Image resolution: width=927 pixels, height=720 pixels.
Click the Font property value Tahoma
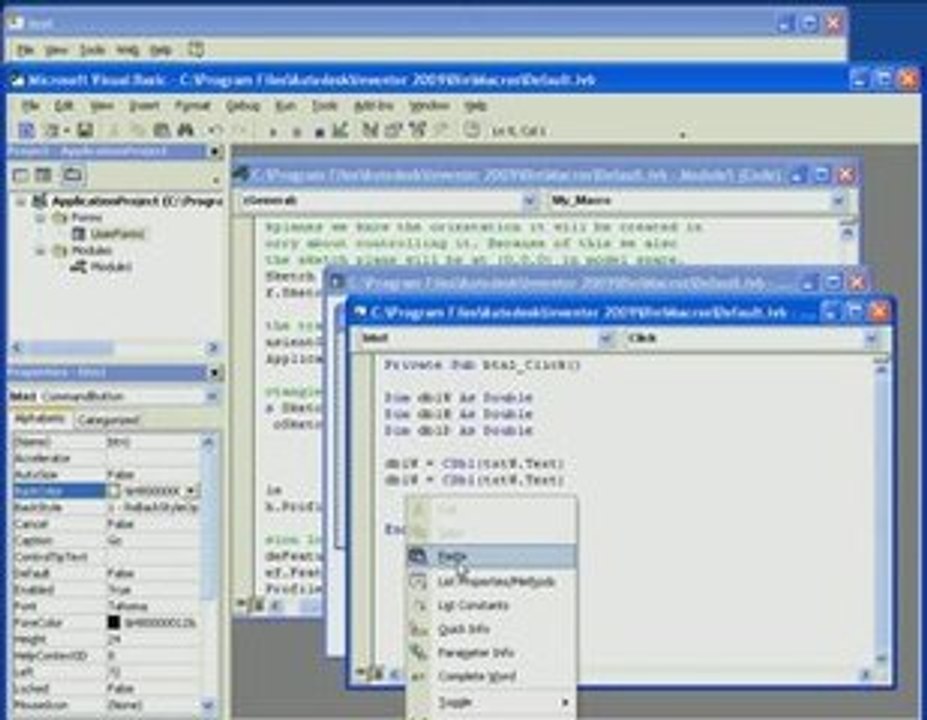[x=128, y=607]
